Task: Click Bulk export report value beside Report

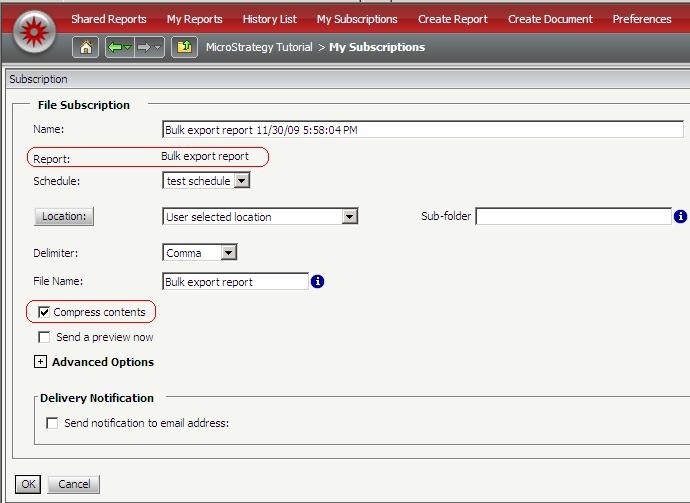Action: [x=205, y=156]
